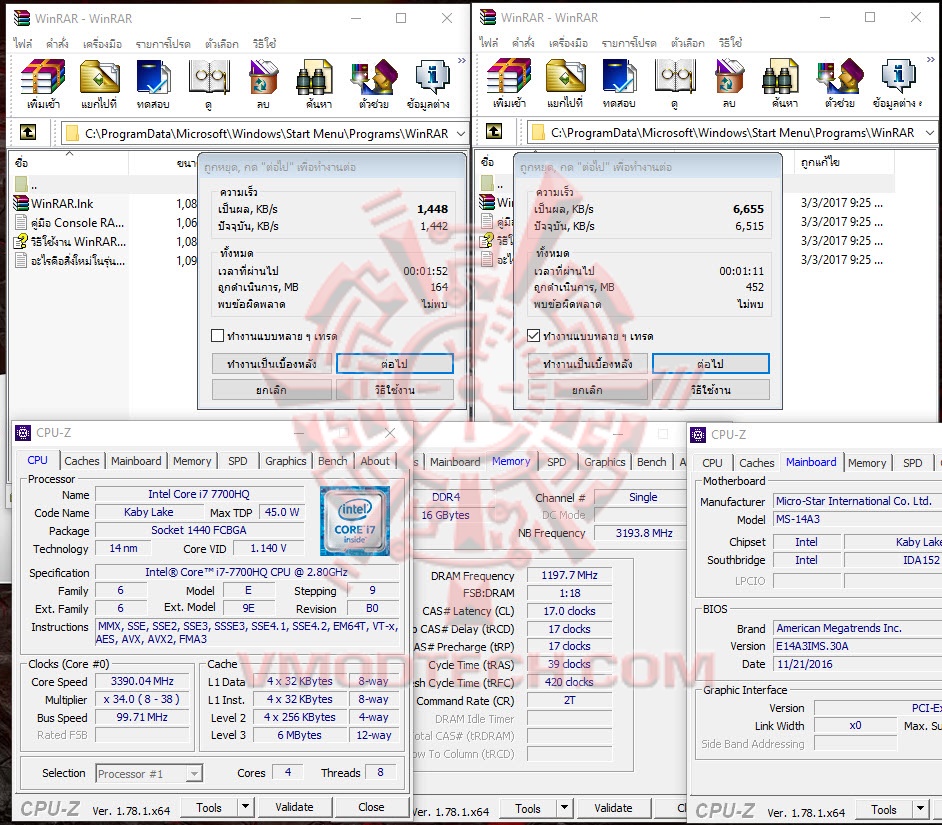Expand address path dropdown in right WinRAR

click(x=930, y=132)
